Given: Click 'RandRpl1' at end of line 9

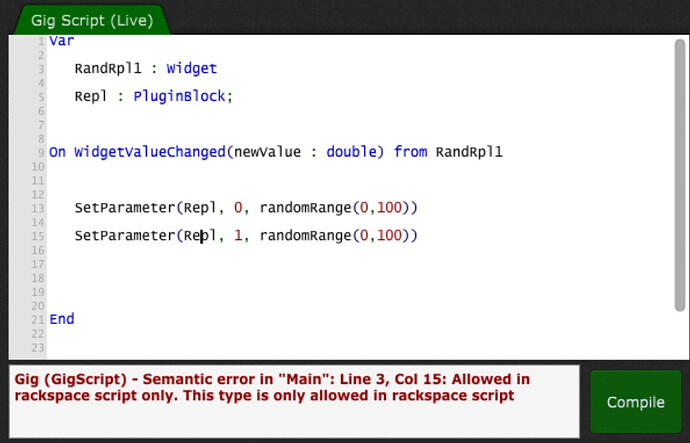Looking at the screenshot, I should pyautogui.click(x=469, y=152).
